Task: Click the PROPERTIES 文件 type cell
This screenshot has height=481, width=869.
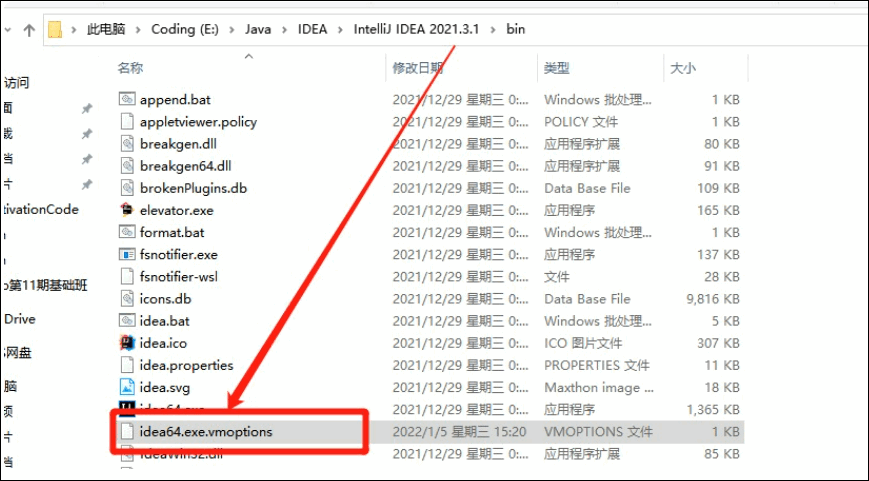Action: coord(597,366)
